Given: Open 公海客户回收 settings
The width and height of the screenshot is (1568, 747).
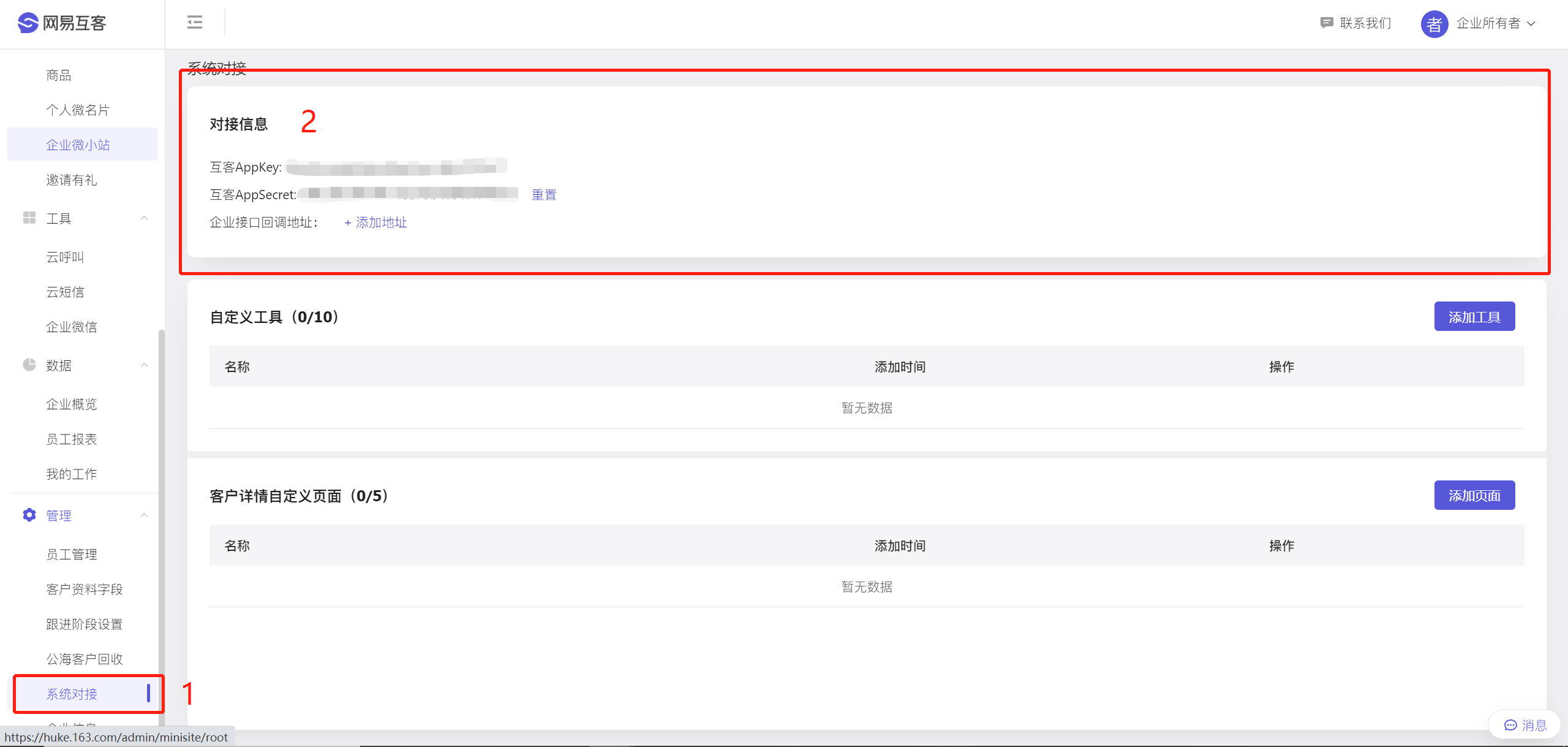Looking at the screenshot, I should [x=85, y=659].
